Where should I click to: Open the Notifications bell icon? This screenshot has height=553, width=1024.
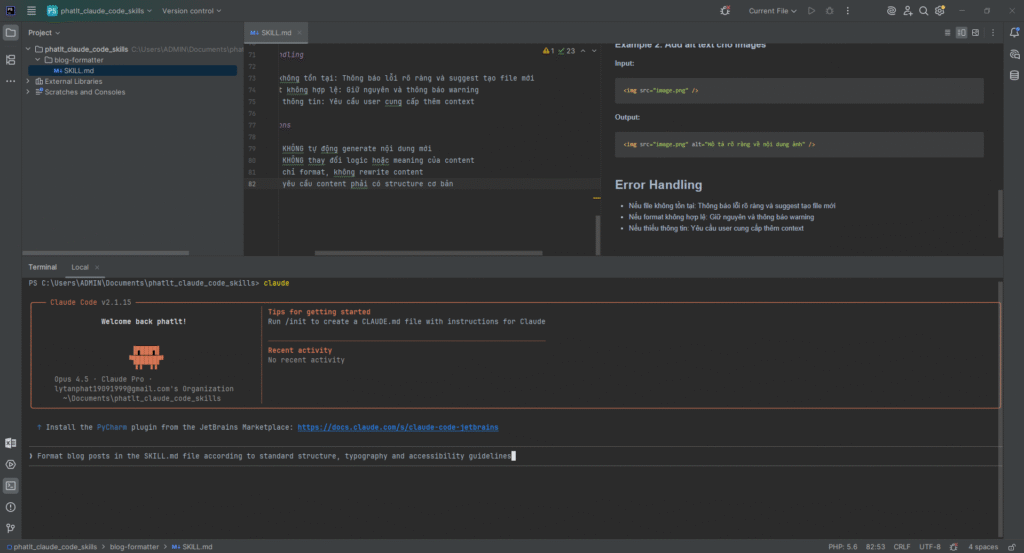point(1014,33)
